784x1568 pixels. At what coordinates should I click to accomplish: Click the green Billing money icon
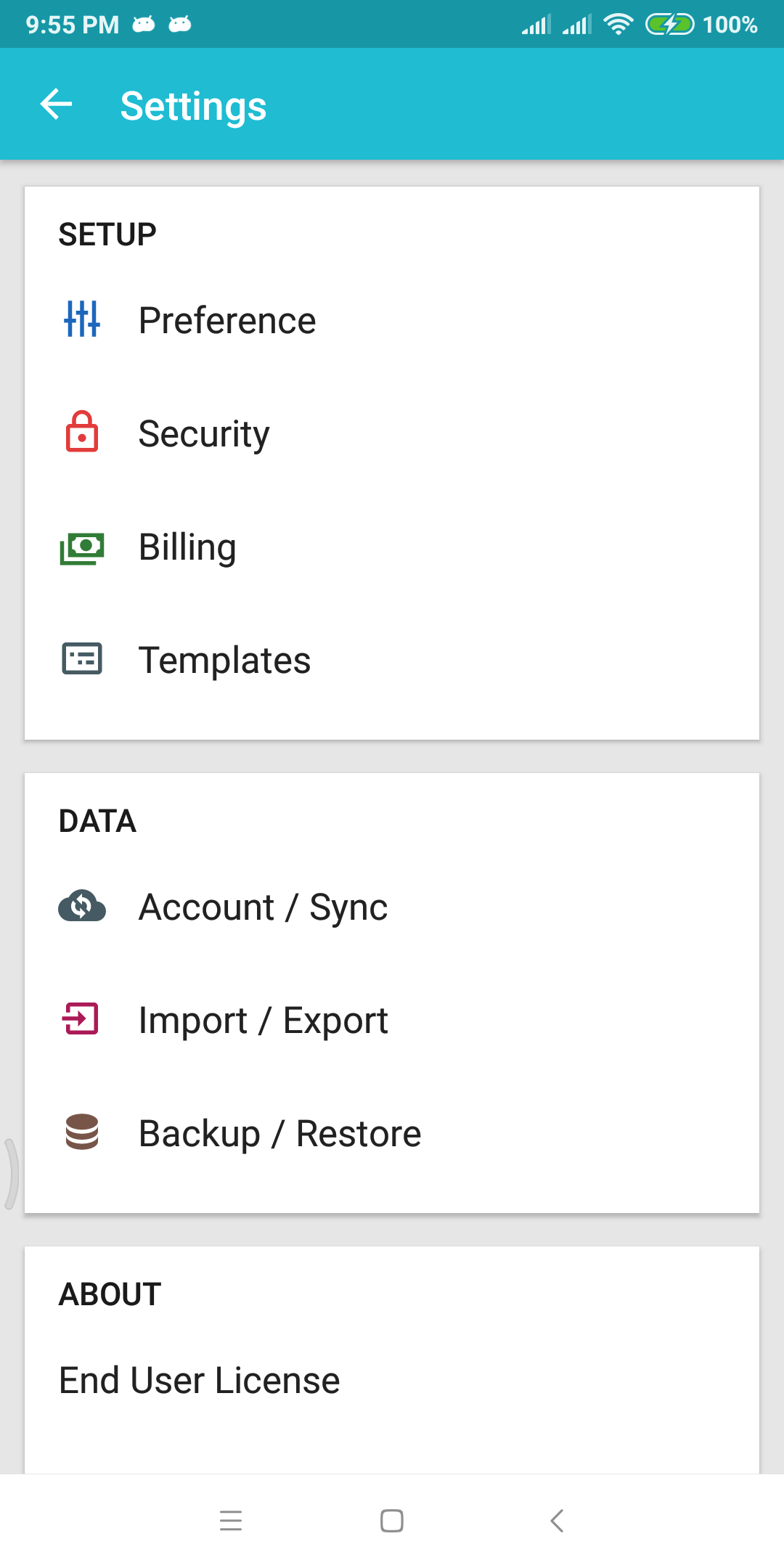tap(82, 548)
